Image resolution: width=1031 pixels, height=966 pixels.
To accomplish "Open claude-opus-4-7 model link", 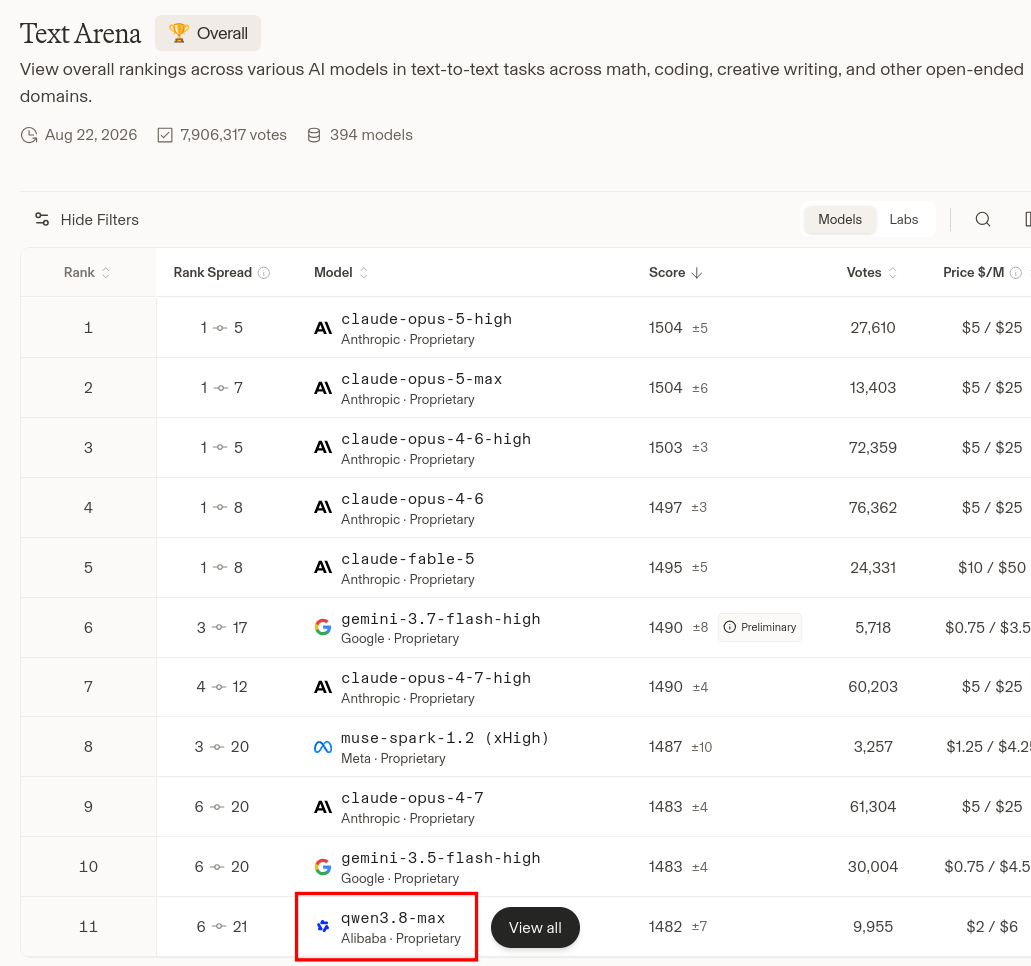I will click(412, 798).
